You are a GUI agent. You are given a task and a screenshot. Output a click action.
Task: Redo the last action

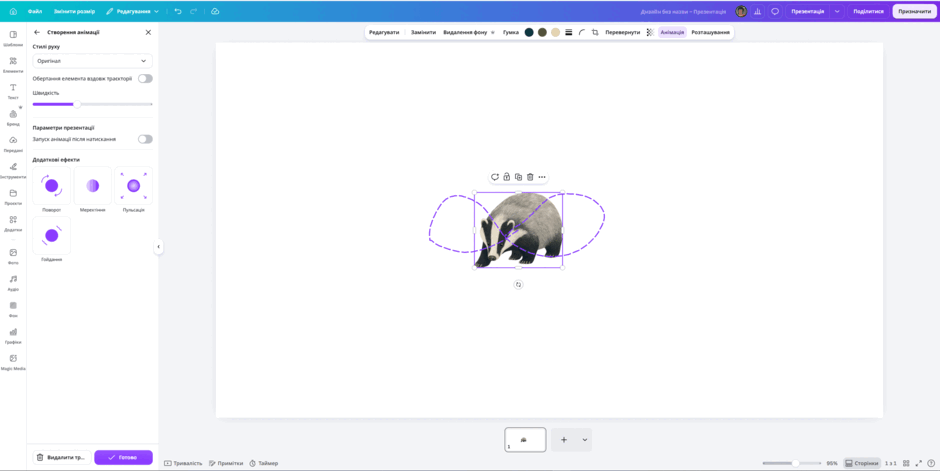coord(193,11)
